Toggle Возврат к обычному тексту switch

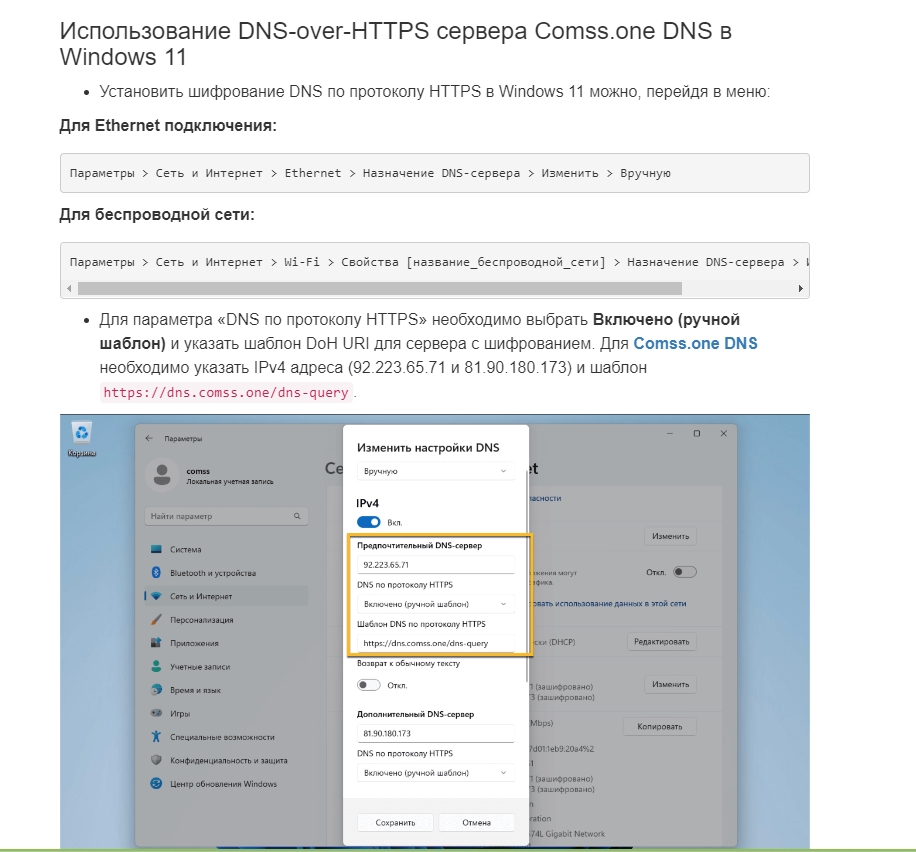click(x=369, y=685)
